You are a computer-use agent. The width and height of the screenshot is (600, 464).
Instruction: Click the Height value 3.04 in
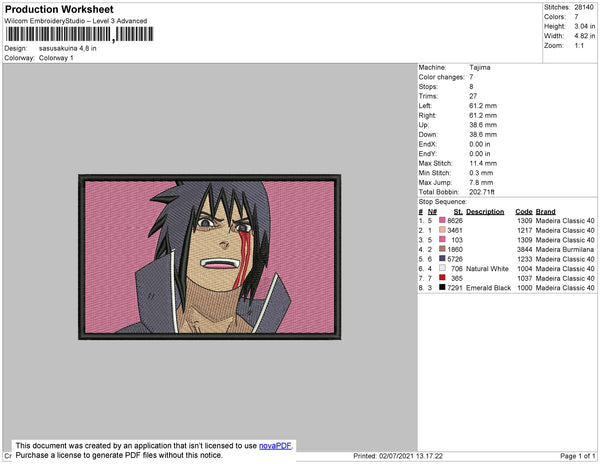tap(585, 26)
